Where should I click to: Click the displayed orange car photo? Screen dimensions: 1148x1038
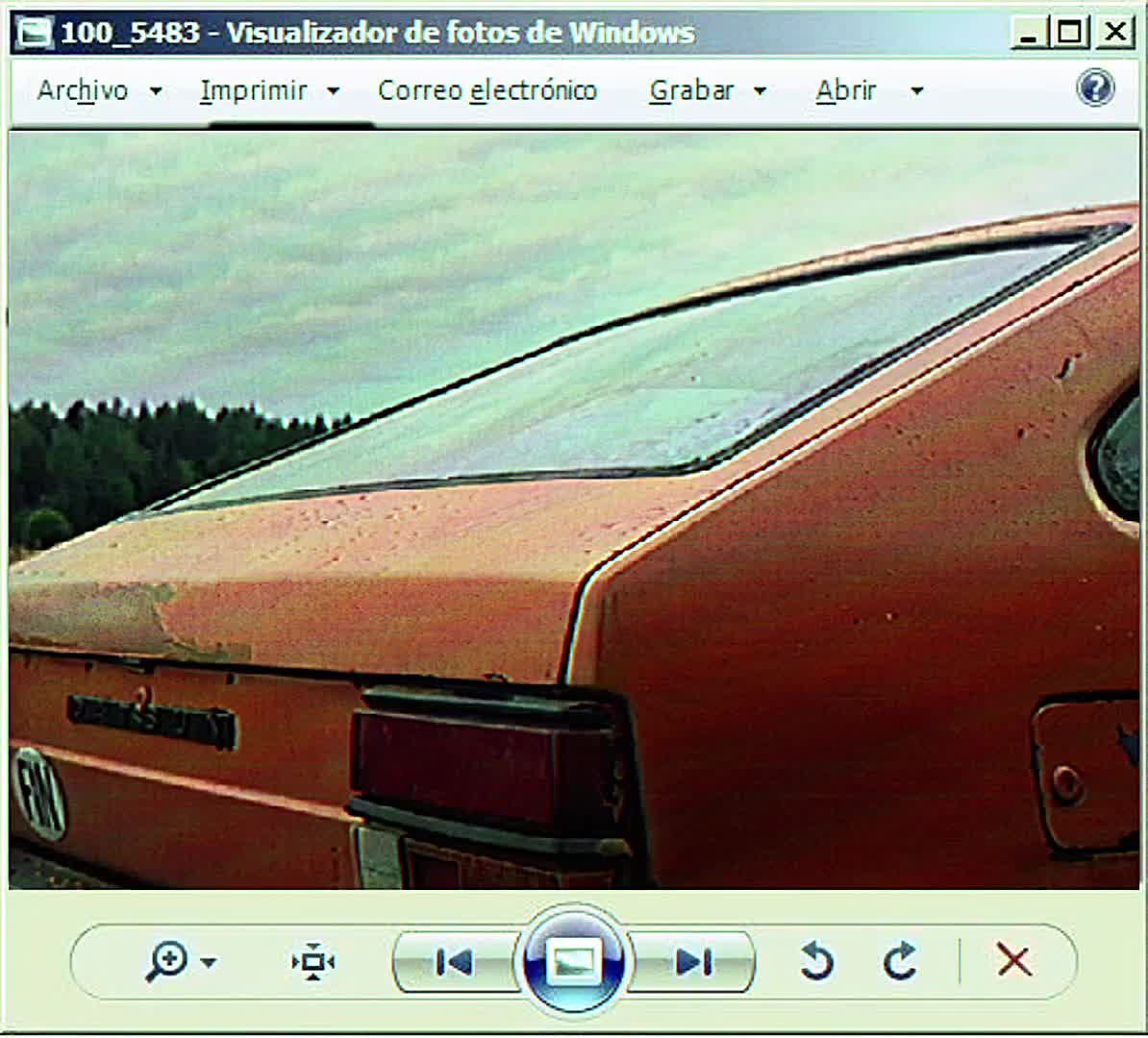pos(574,509)
